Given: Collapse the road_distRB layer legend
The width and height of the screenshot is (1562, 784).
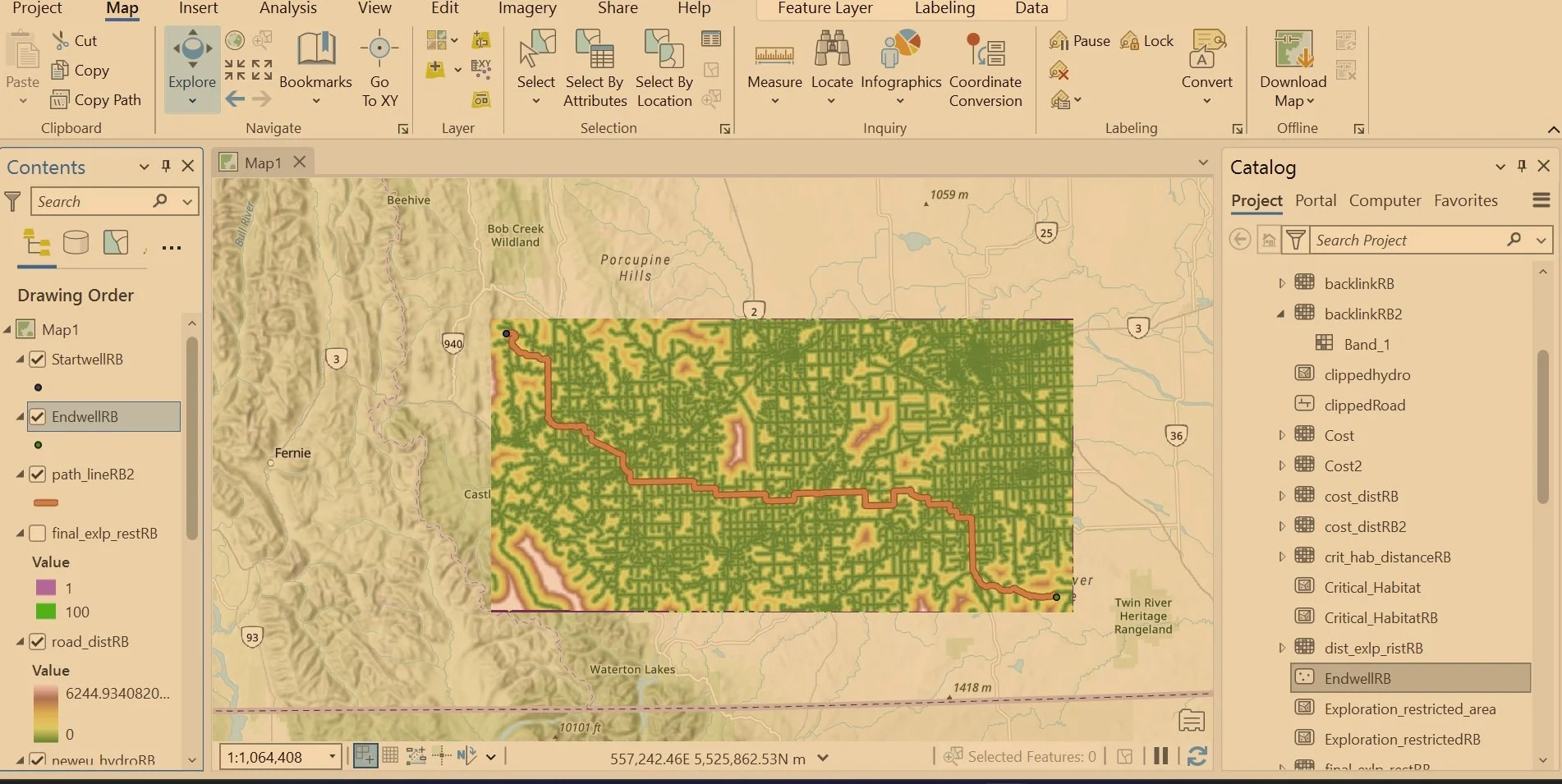Looking at the screenshot, I should click(20, 642).
